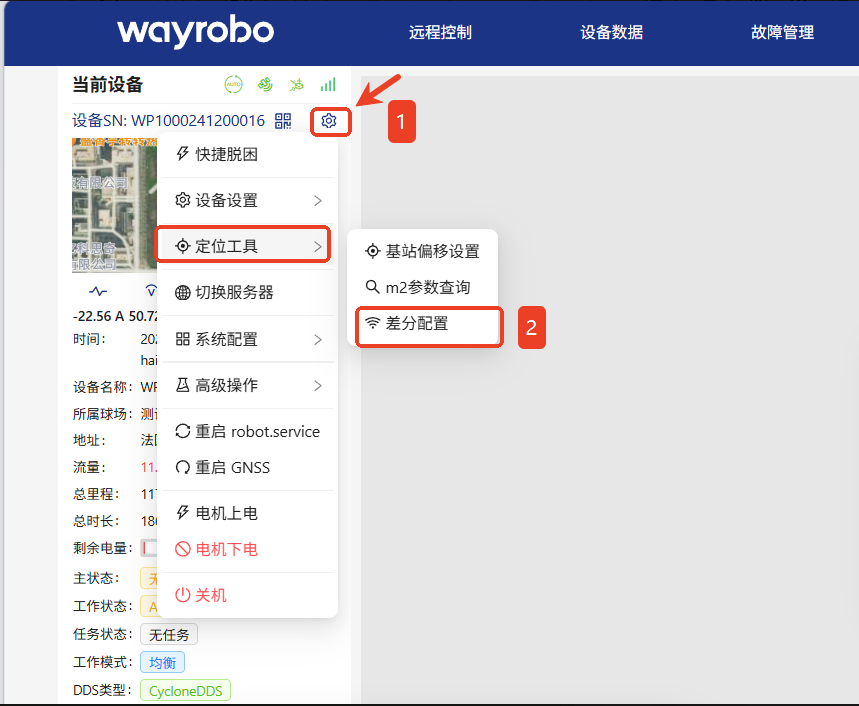
Task: Expand the 设备设置 chevron arrow
Action: (x=318, y=200)
